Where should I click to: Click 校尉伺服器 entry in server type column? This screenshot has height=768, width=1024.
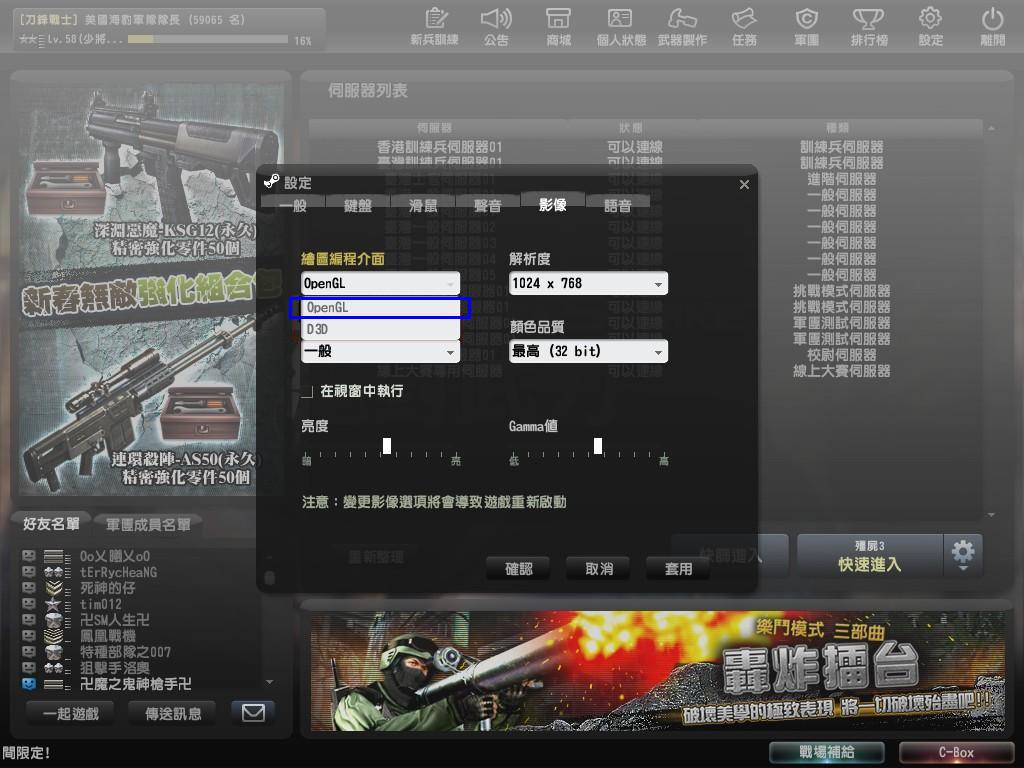click(841, 355)
